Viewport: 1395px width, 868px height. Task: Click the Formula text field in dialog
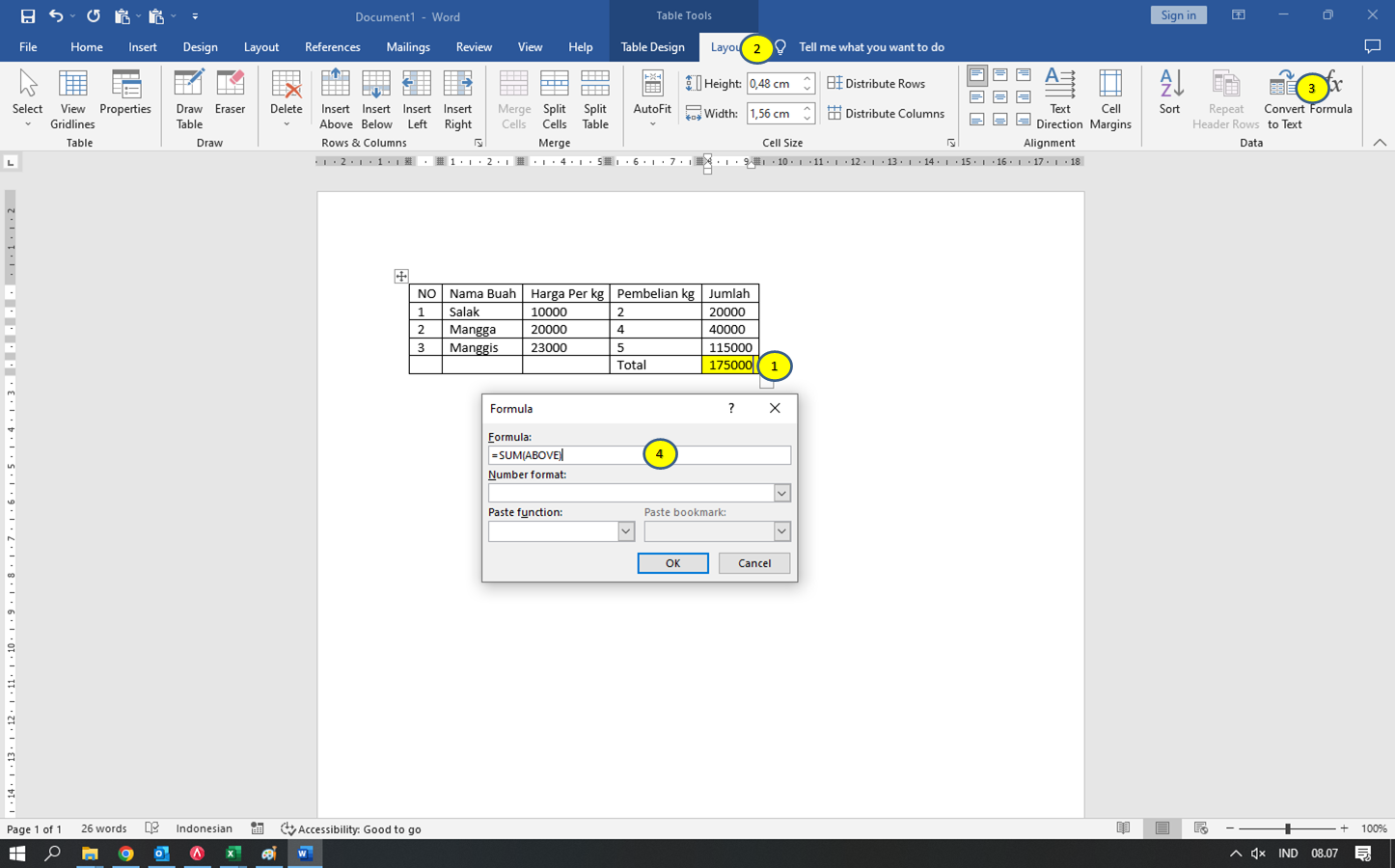click(x=639, y=455)
